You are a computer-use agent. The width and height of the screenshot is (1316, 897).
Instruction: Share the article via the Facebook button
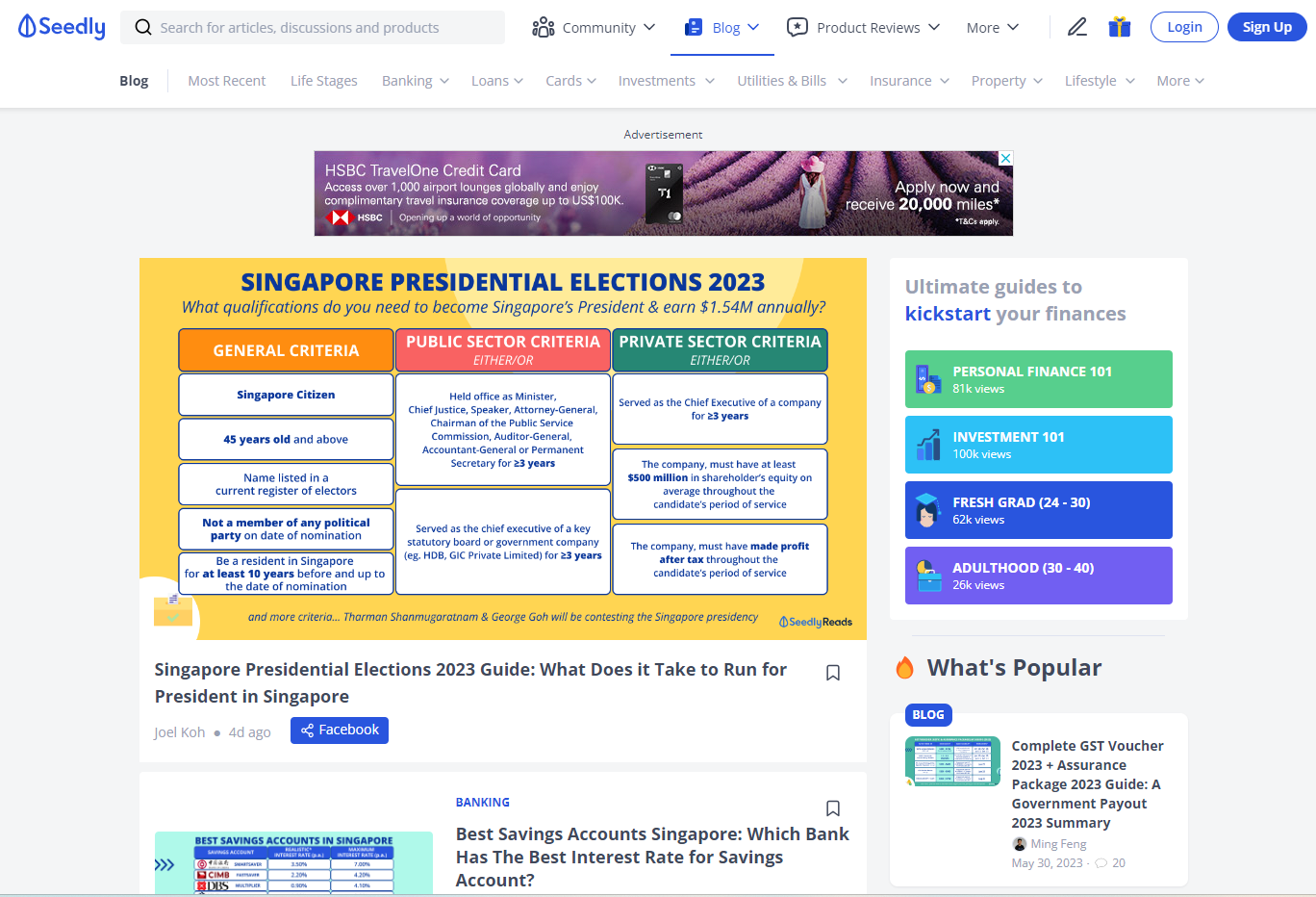click(x=339, y=730)
